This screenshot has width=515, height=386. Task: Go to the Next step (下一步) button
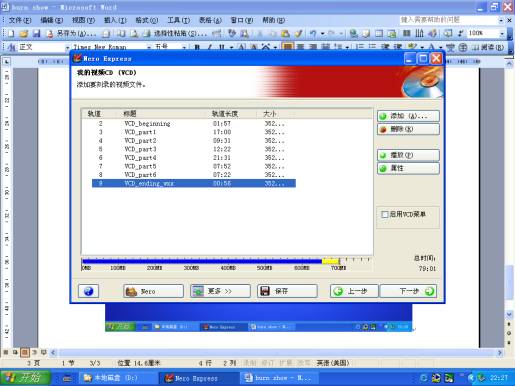[408, 291]
